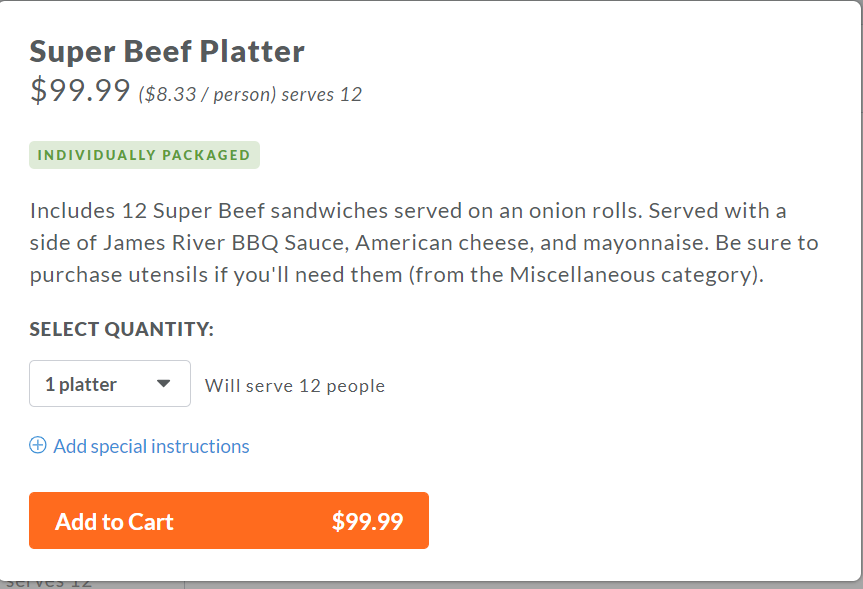Click the Super Beef Platter title
This screenshot has height=589, width=863.
tap(167, 51)
